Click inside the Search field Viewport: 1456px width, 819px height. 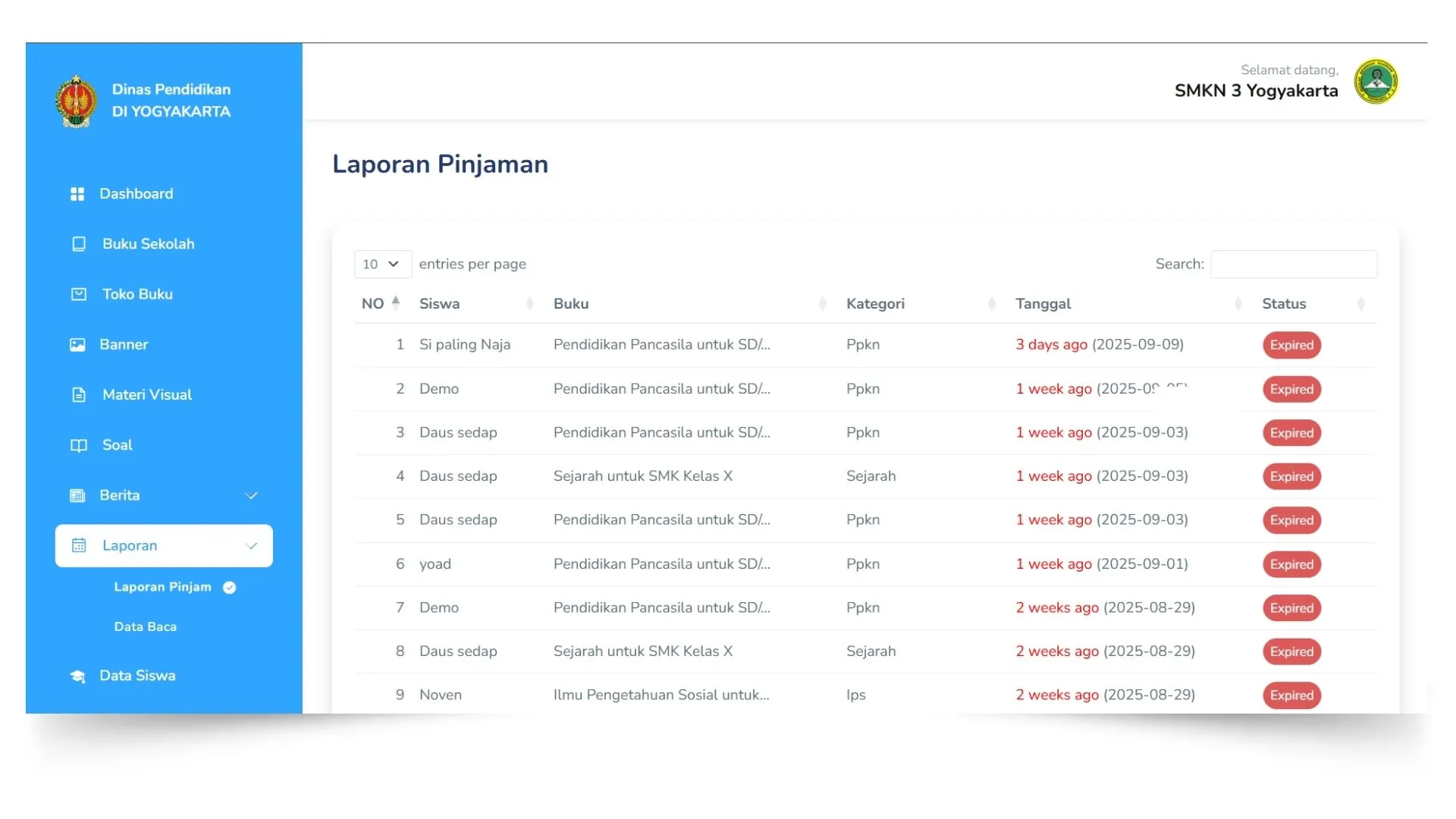[x=1293, y=264]
